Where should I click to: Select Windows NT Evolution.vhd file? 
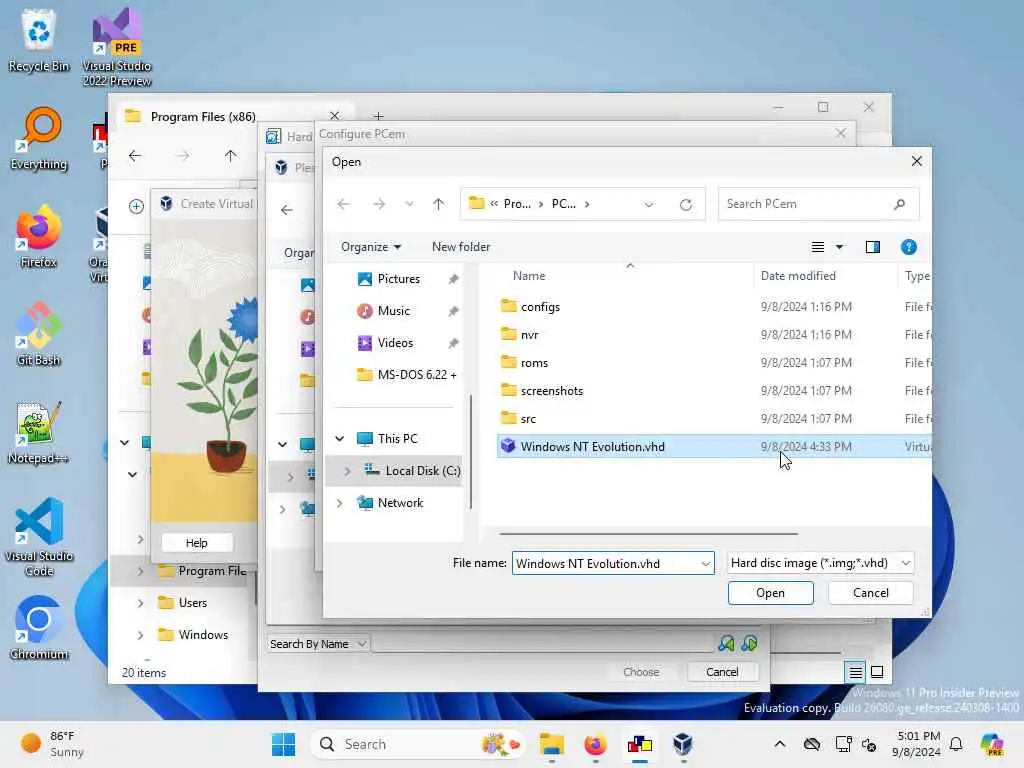[714, 447]
